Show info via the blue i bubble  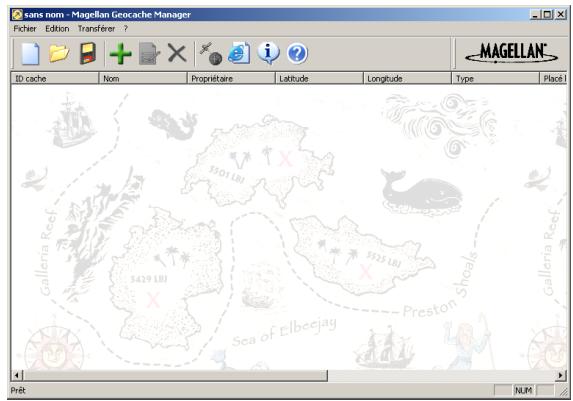coord(268,53)
